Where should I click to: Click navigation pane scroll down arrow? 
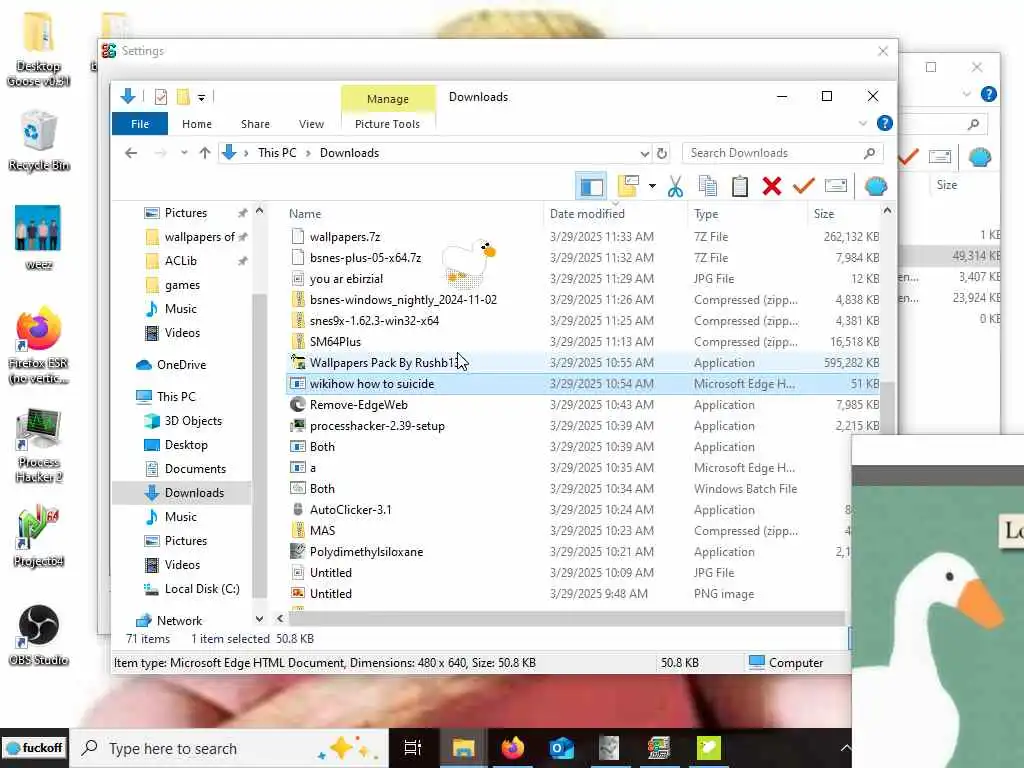(x=259, y=618)
